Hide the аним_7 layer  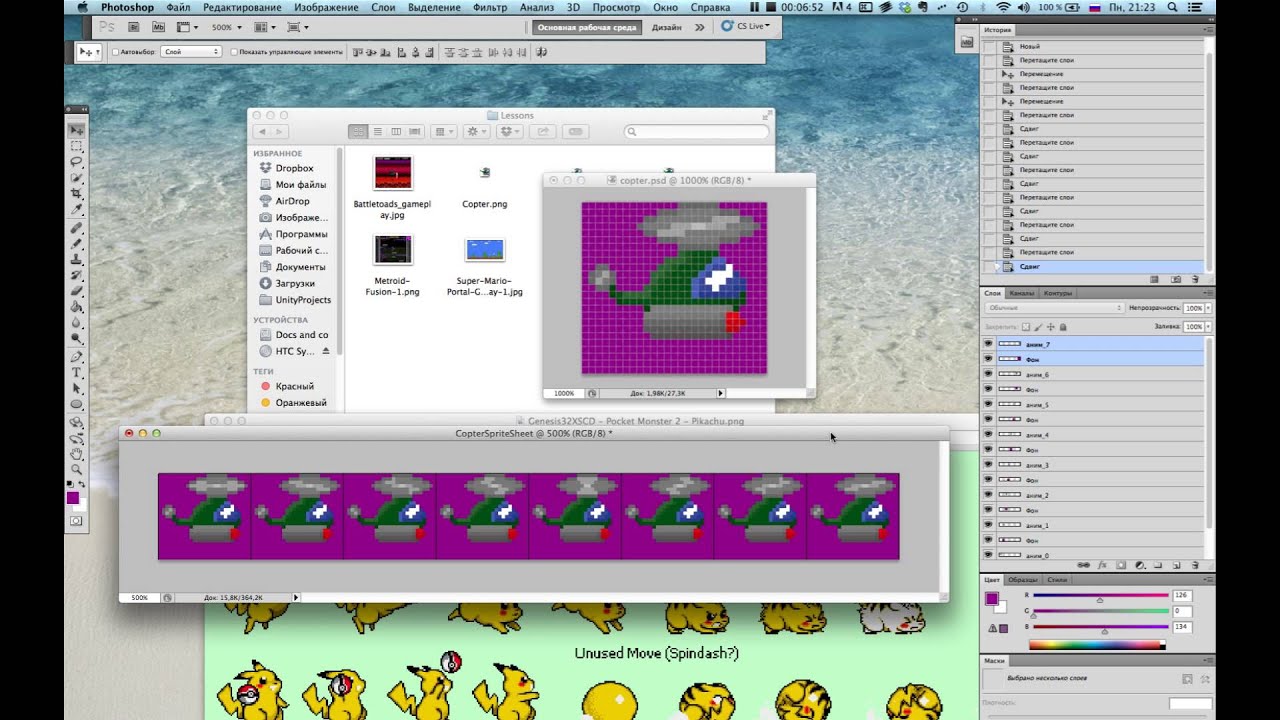click(x=988, y=344)
